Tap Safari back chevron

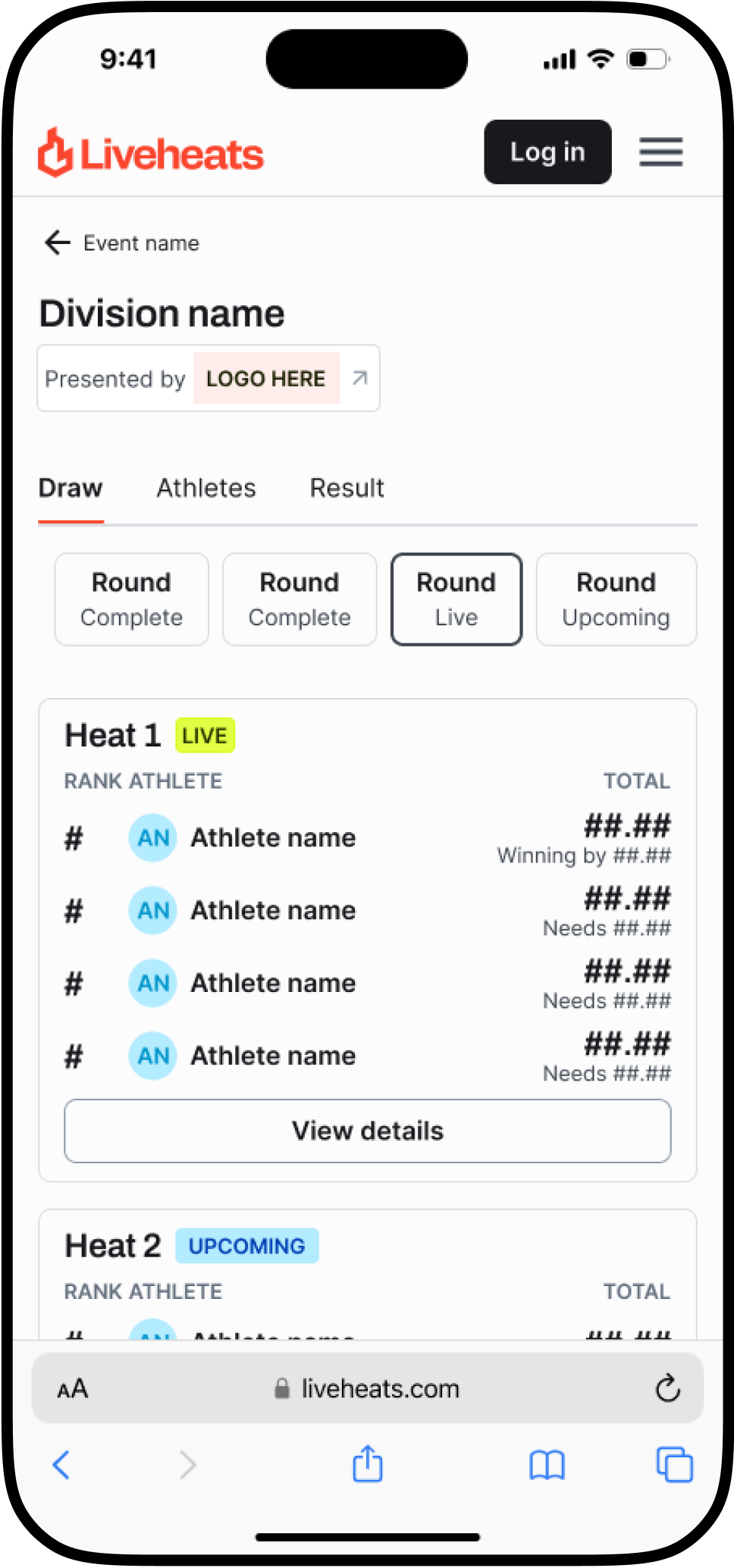coord(61,1464)
